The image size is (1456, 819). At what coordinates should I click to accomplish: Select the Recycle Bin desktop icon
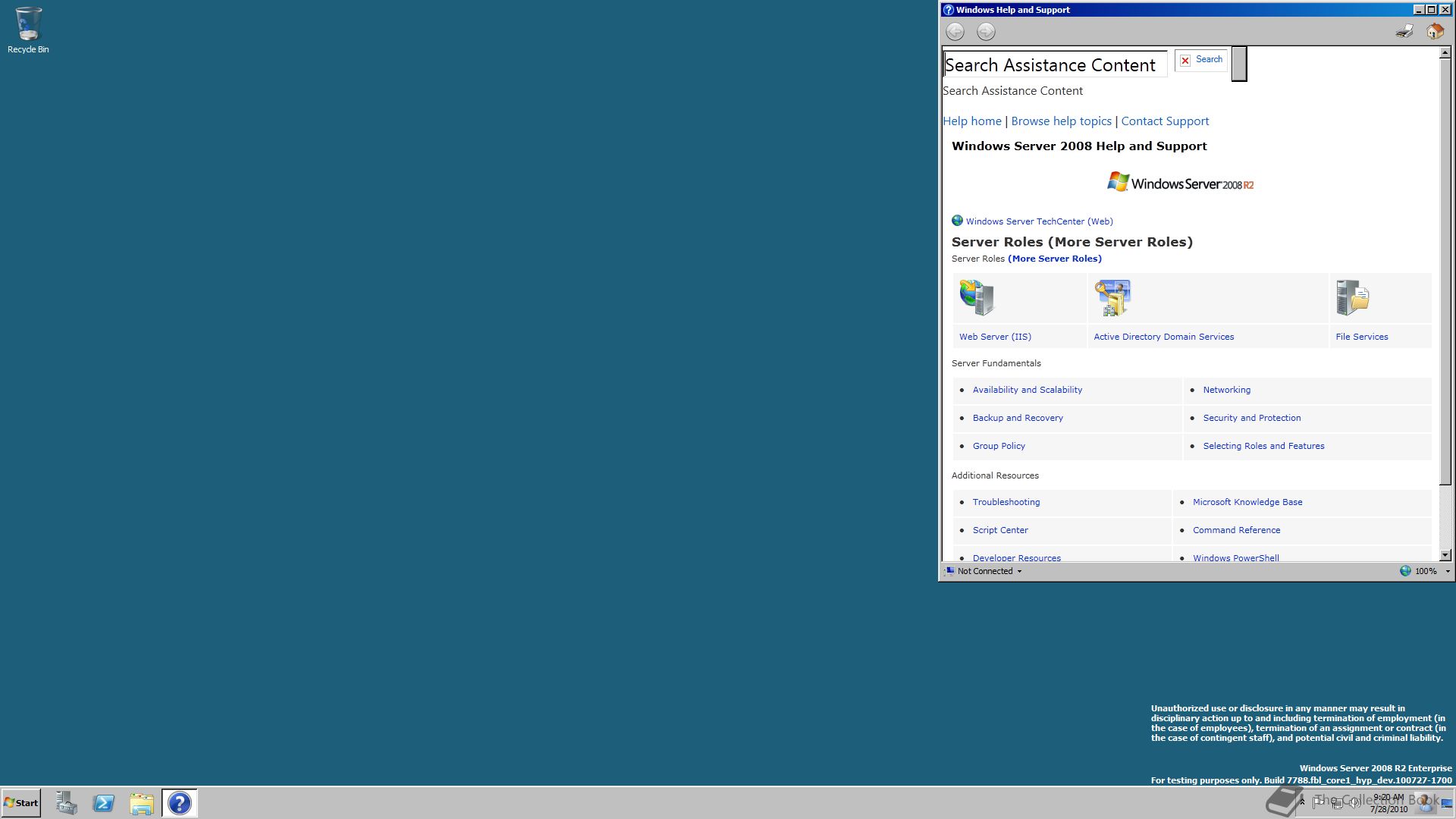28,30
